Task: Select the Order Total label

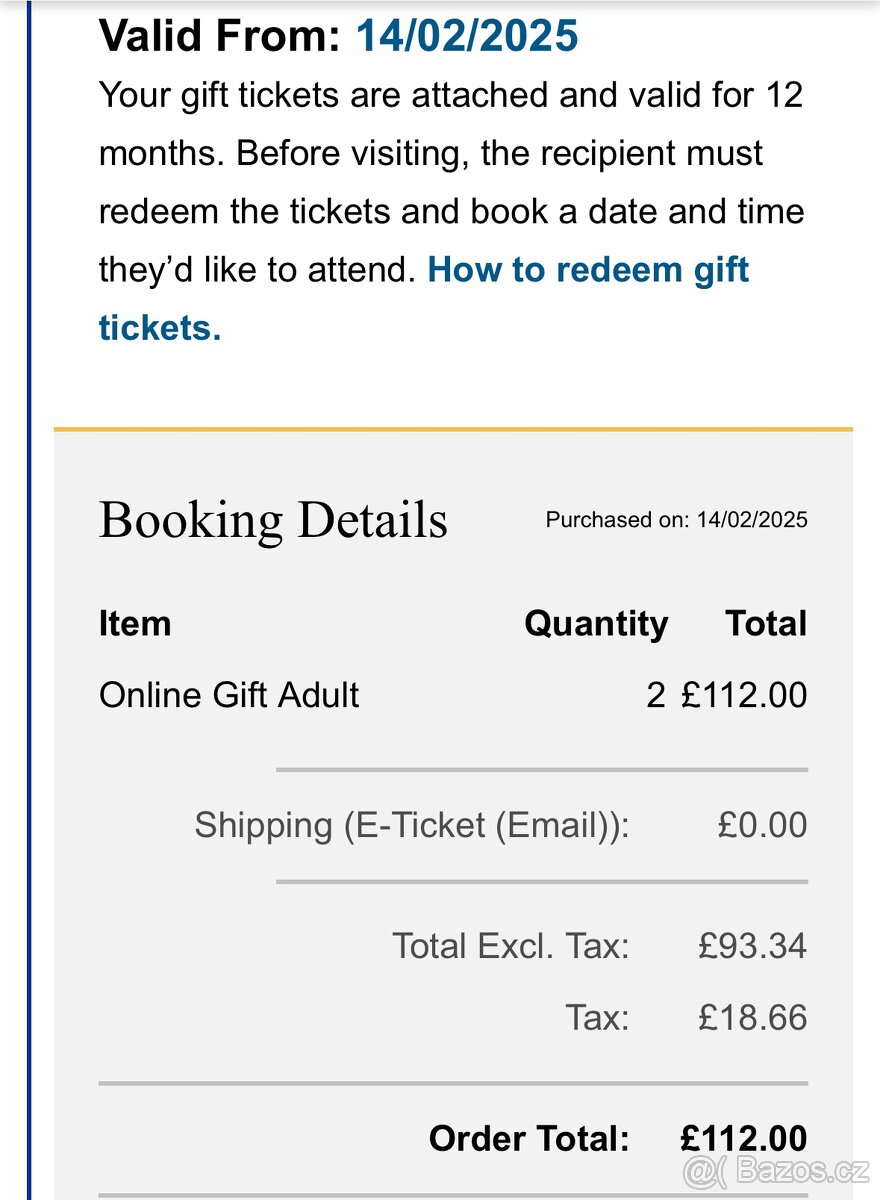Action: coord(529,1138)
